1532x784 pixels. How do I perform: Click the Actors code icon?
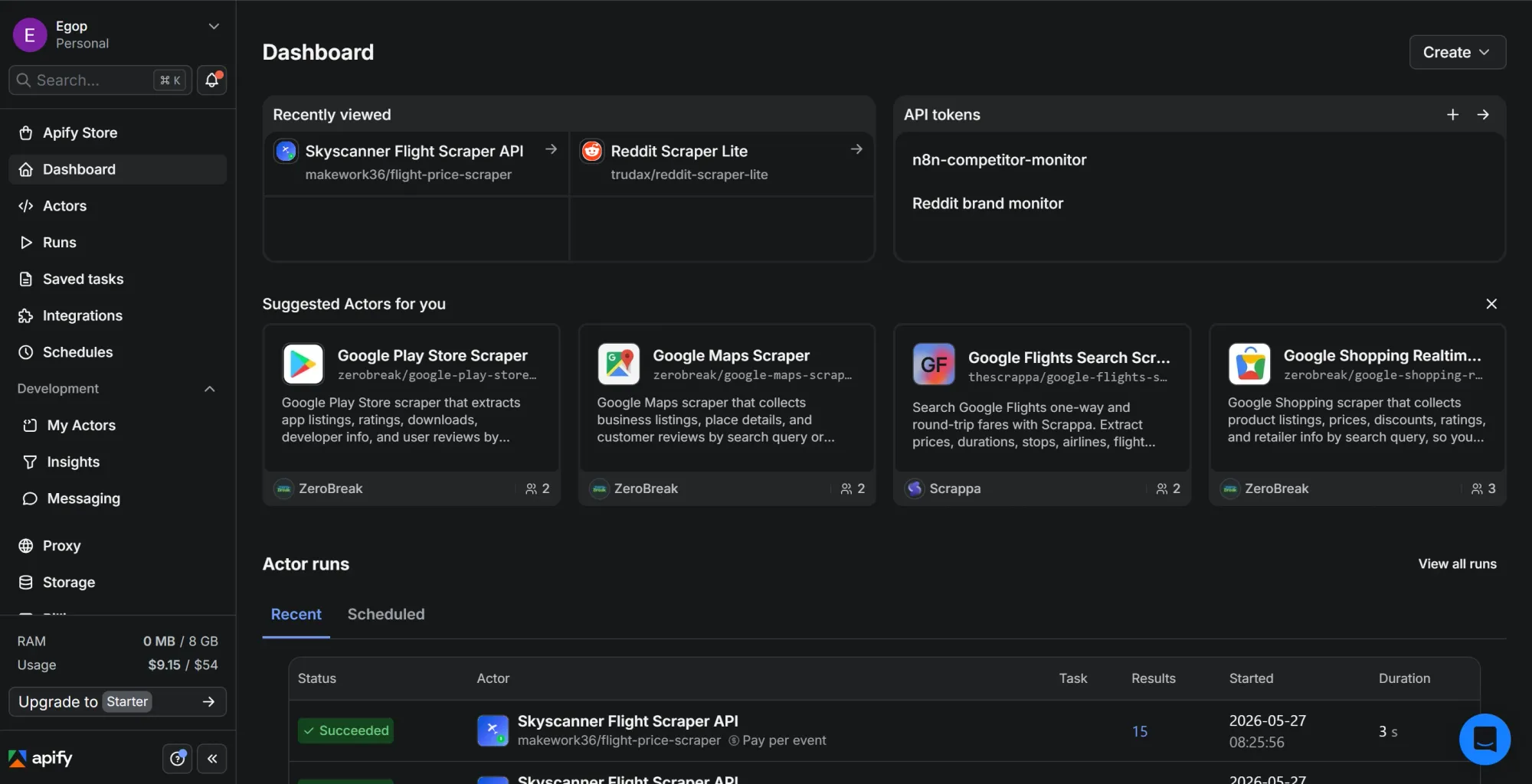point(26,206)
